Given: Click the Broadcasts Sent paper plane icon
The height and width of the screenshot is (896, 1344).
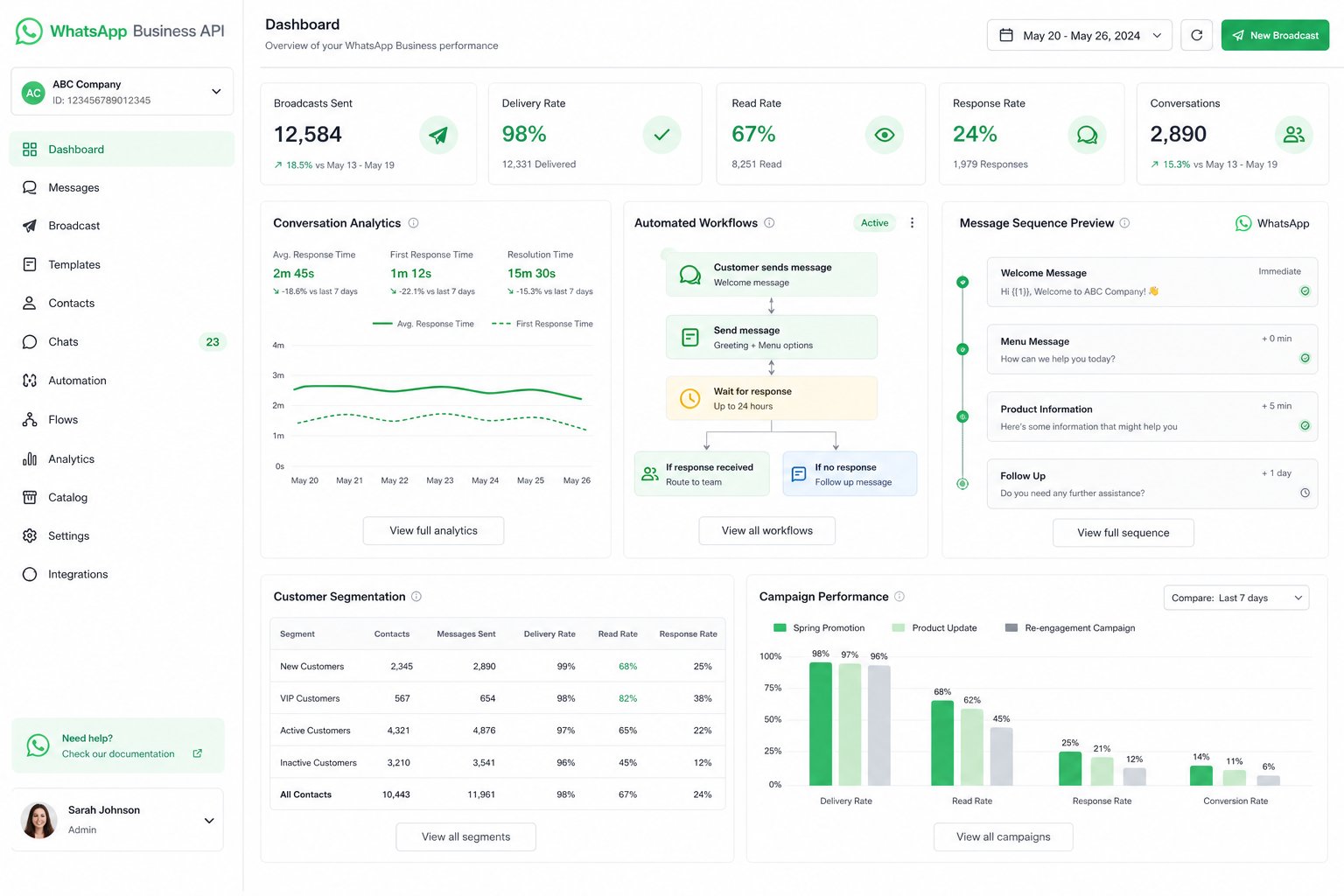Looking at the screenshot, I should pos(438,135).
